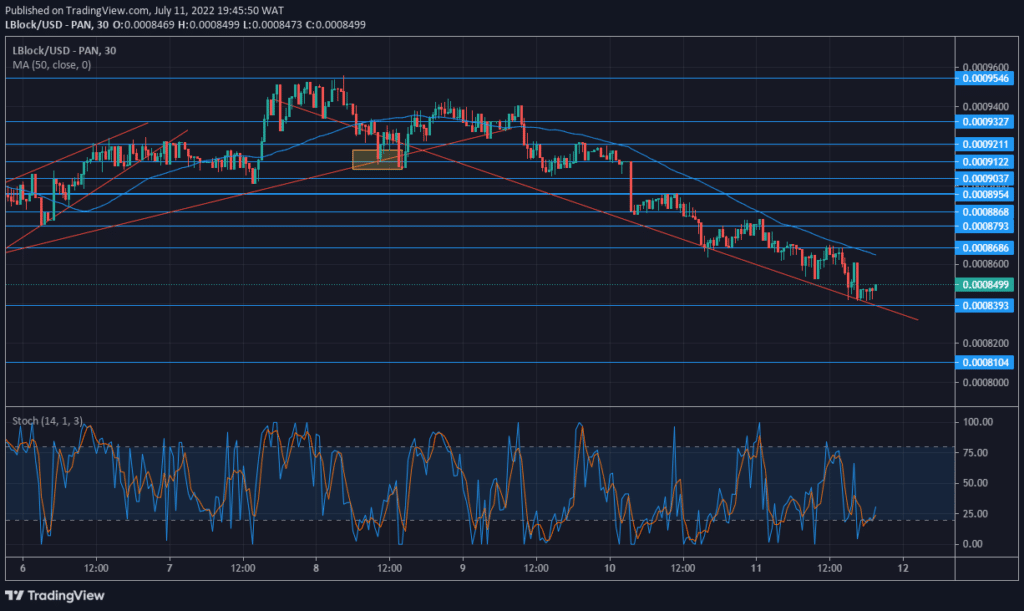
Task: Select the 0.0008954 price level label
Action: pyautogui.click(x=984, y=195)
